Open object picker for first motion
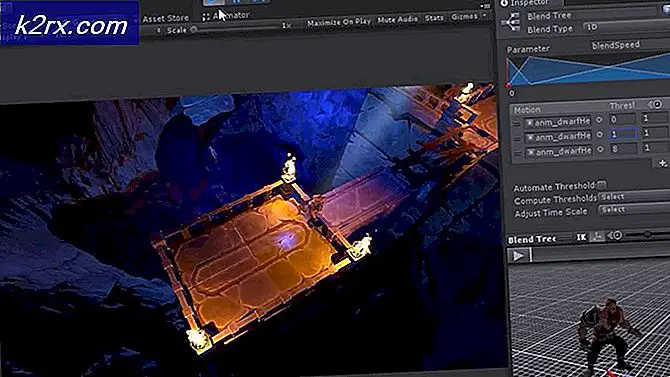670x377 pixels. (x=599, y=120)
